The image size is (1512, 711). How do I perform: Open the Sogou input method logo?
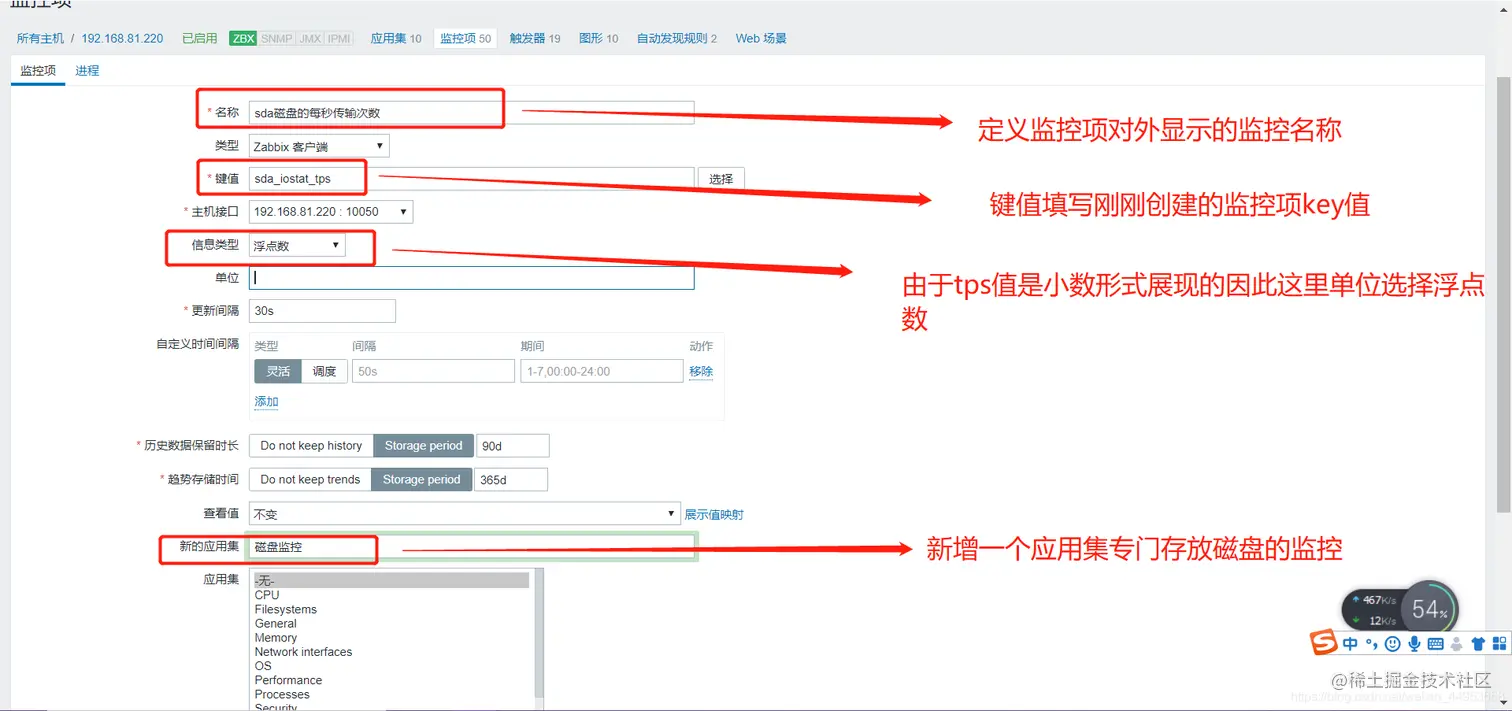click(x=1325, y=642)
